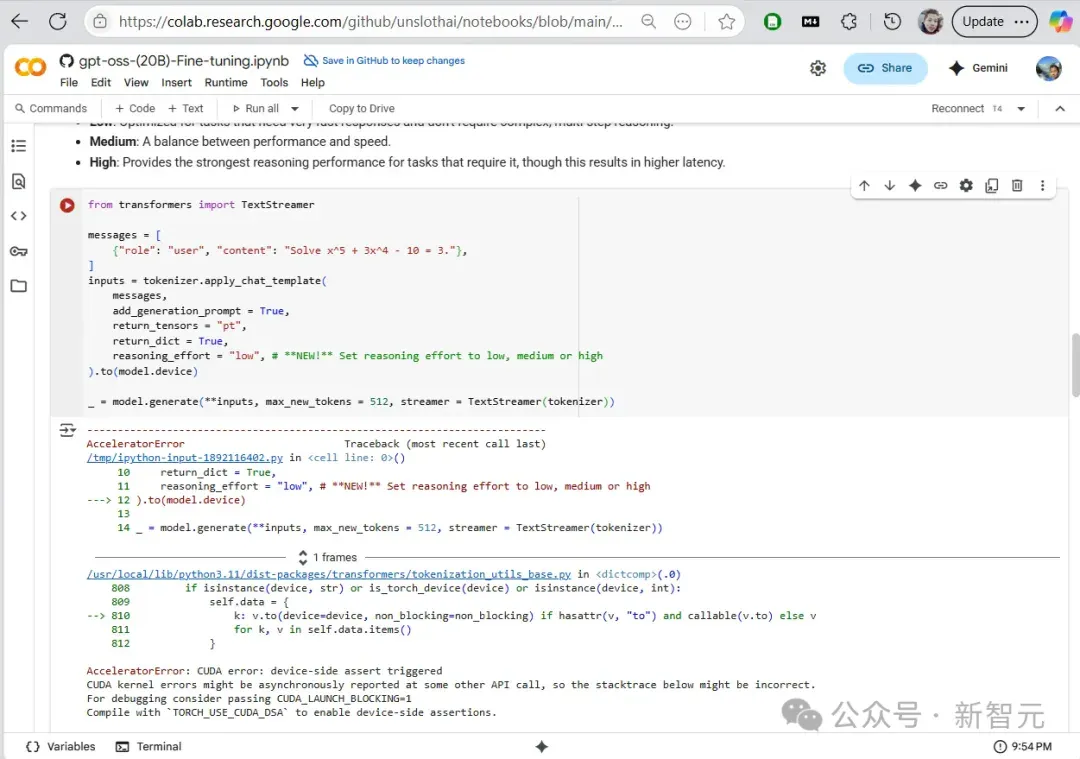Open the files folder sidebar icon
Image resolution: width=1080 pixels, height=759 pixels.
tap(19, 286)
